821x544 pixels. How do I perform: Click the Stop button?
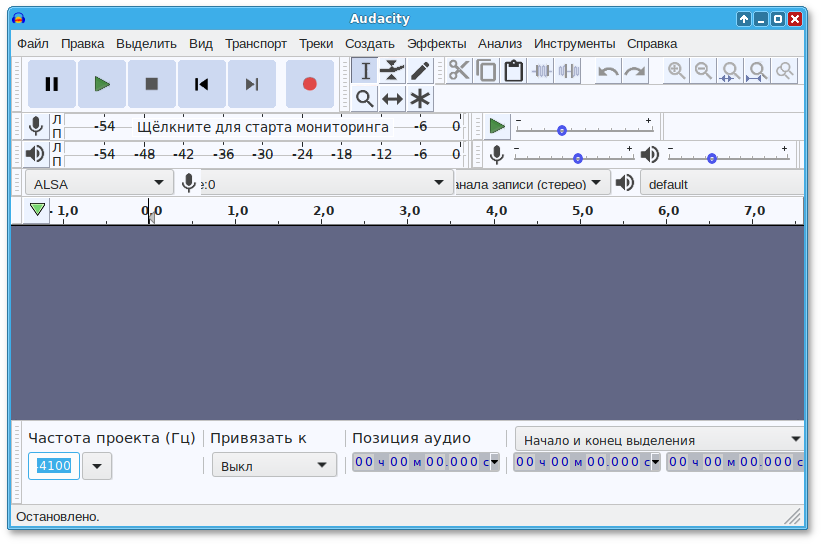[151, 84]
